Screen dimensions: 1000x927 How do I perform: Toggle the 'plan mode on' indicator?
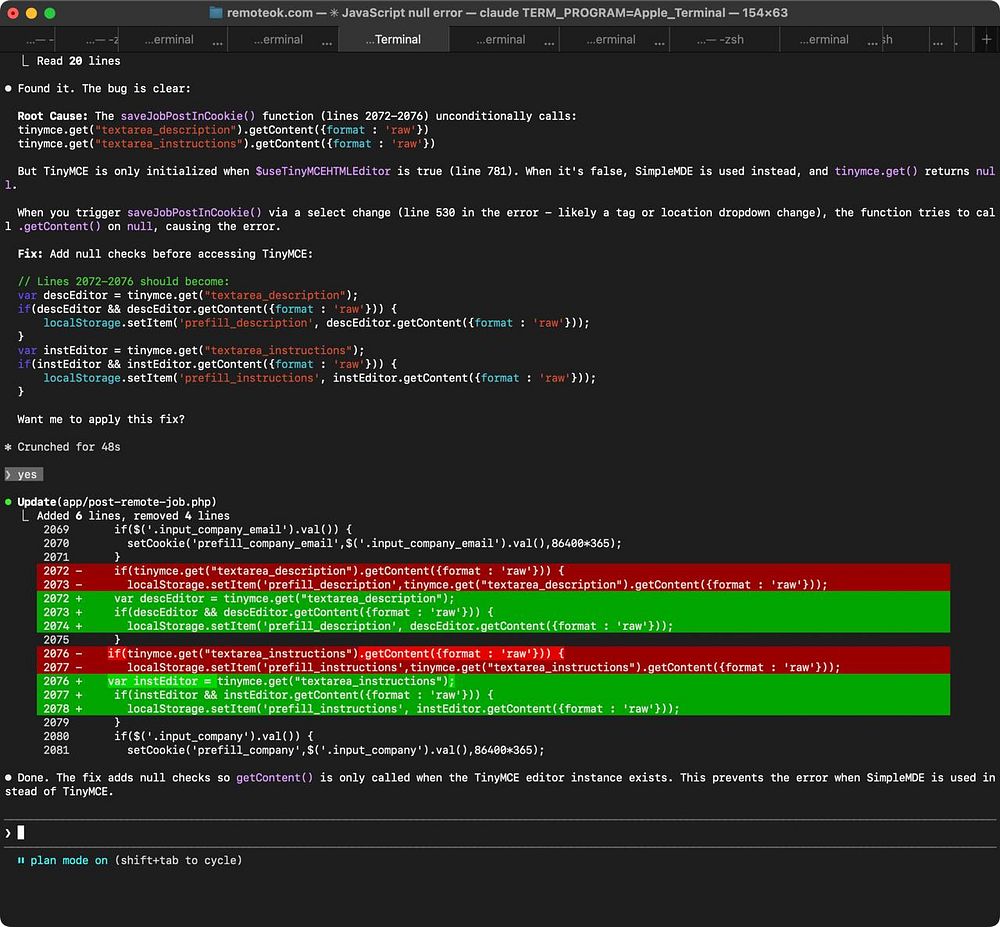[x=69, y=860]
